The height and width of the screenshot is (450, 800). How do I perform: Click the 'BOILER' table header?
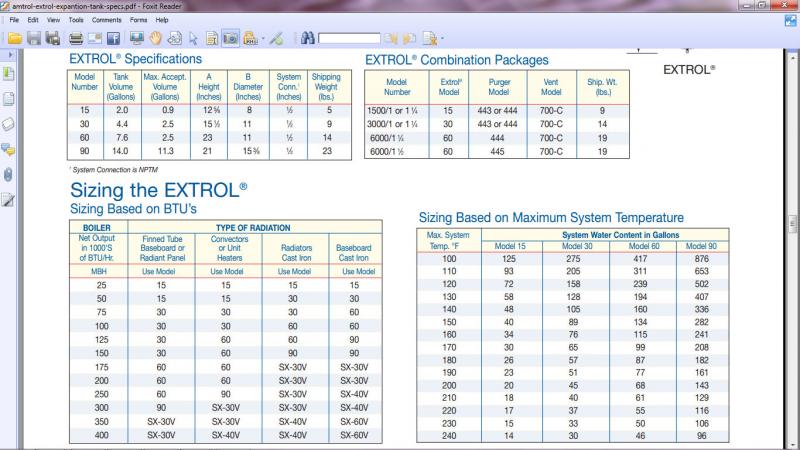pos(96,228)
